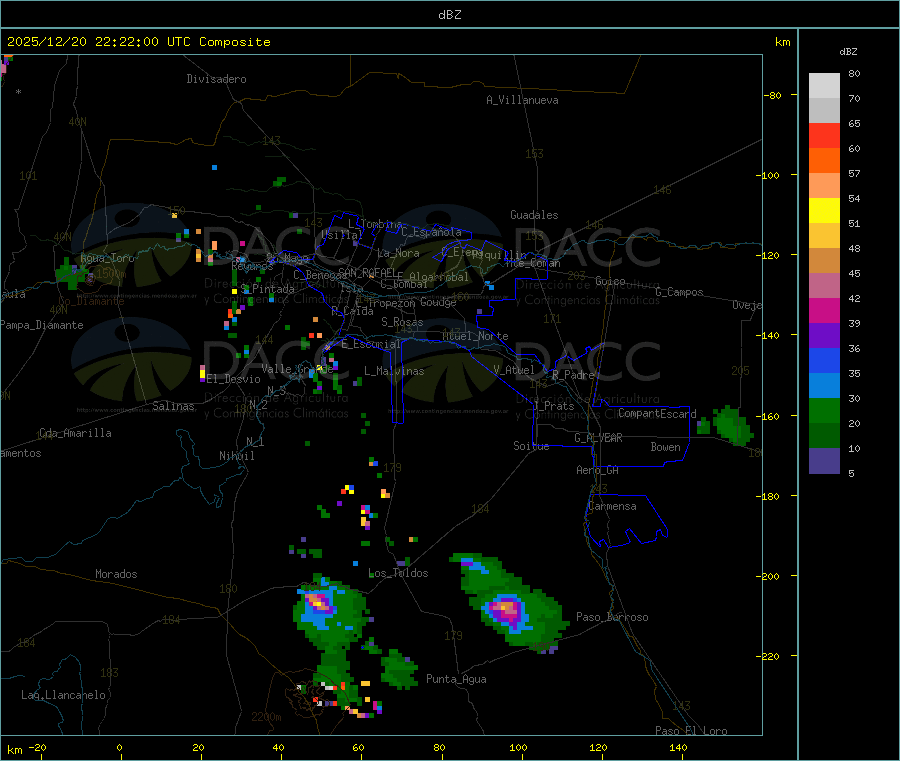Click the Cda_Amarilla map label
Screen dimensions: 900x761
(75, 433)
